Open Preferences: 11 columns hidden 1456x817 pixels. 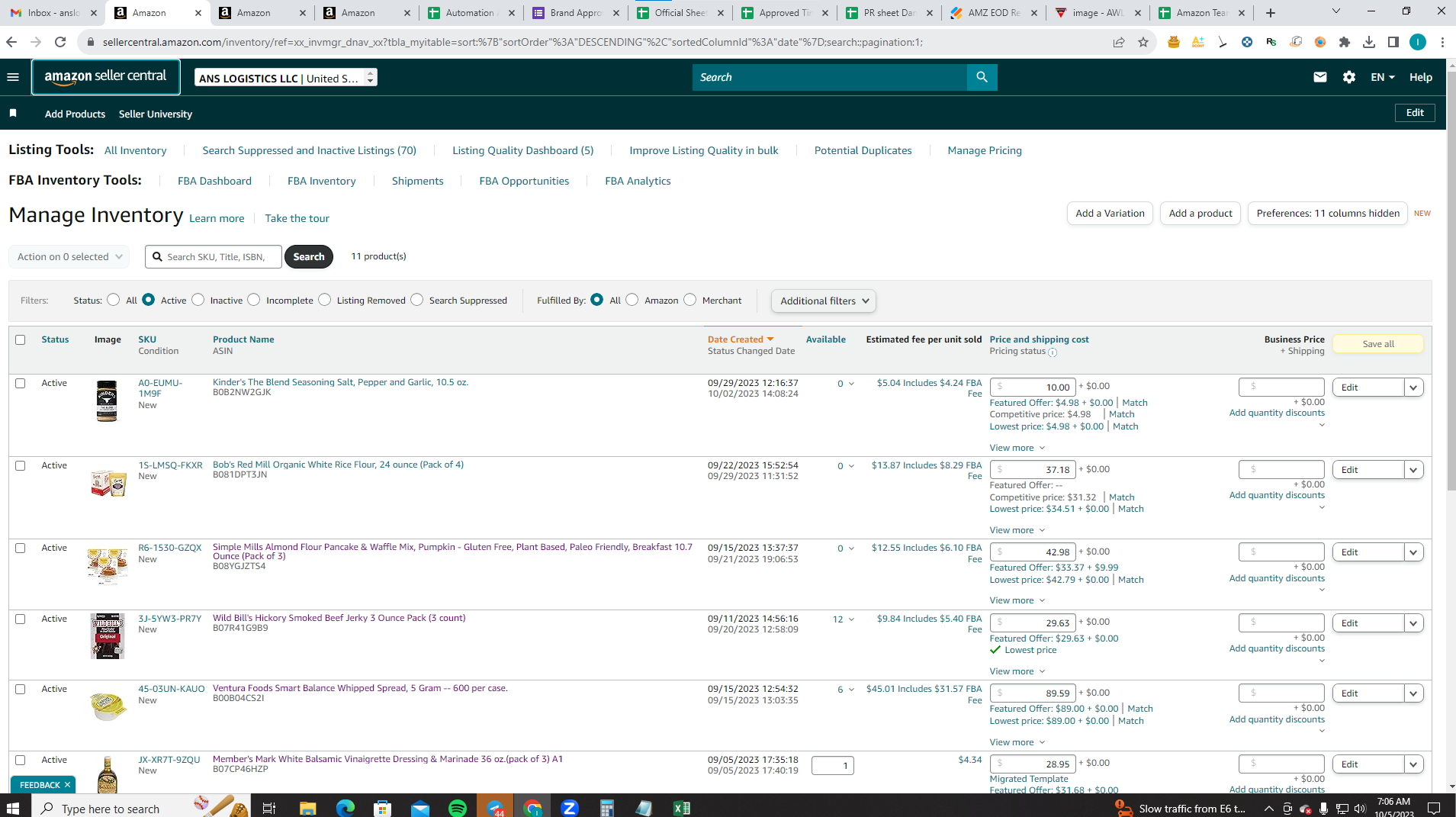pos(1328,214)
